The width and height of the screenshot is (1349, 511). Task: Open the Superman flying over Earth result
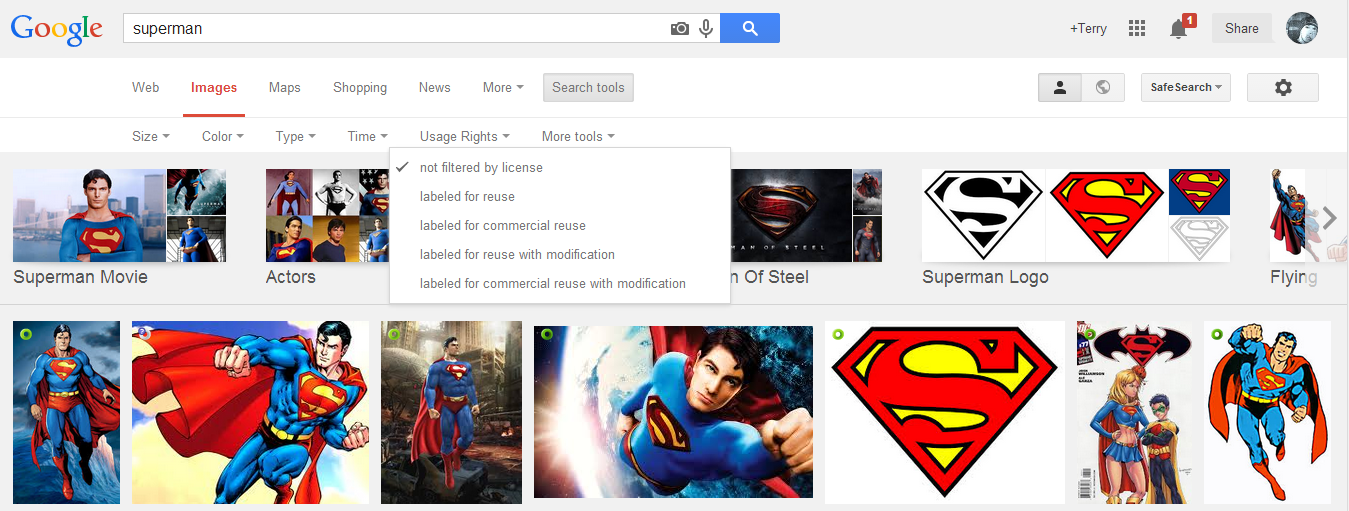(673, 410)
